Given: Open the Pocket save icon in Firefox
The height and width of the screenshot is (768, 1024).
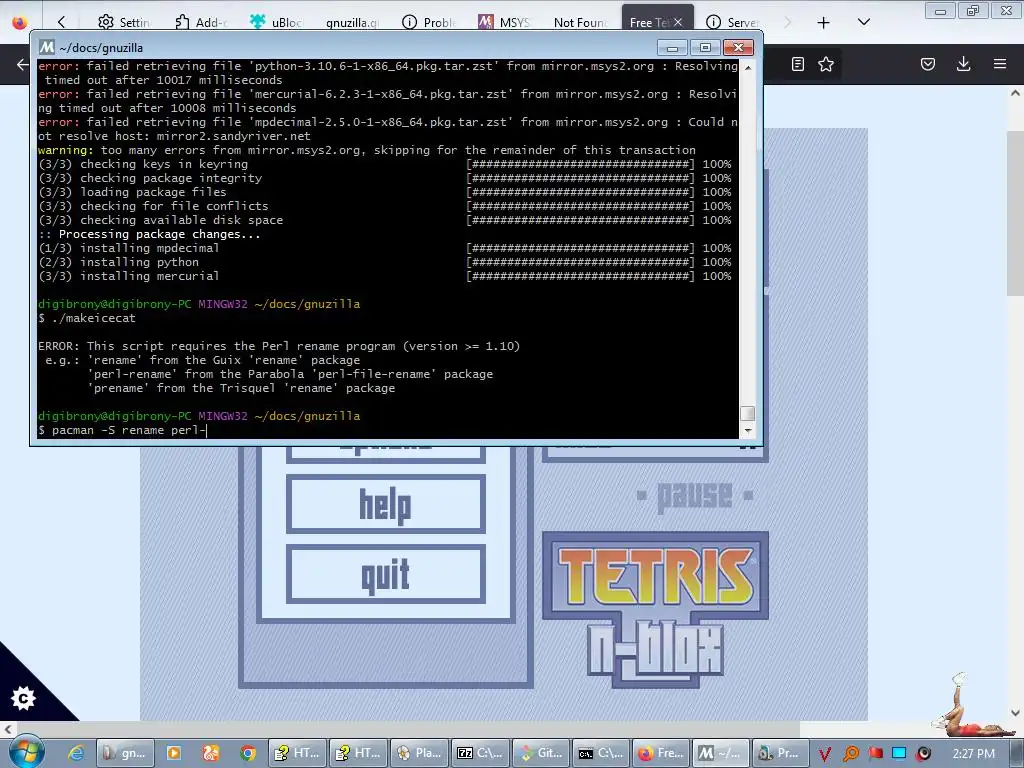Looking at the screenshot, I should tap(928, 64).
